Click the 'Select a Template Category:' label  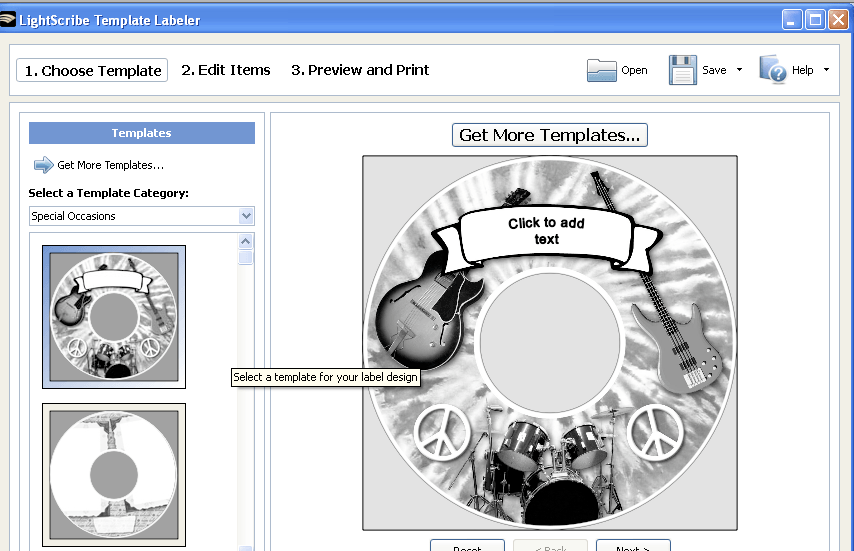tap(108, 193)
